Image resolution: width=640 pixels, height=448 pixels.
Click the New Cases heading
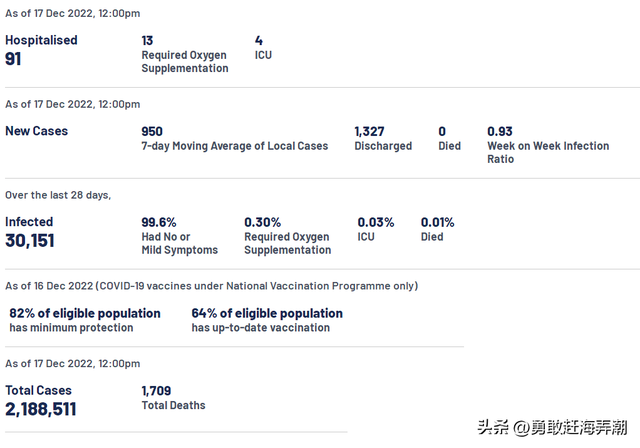(x=36, y=131)
